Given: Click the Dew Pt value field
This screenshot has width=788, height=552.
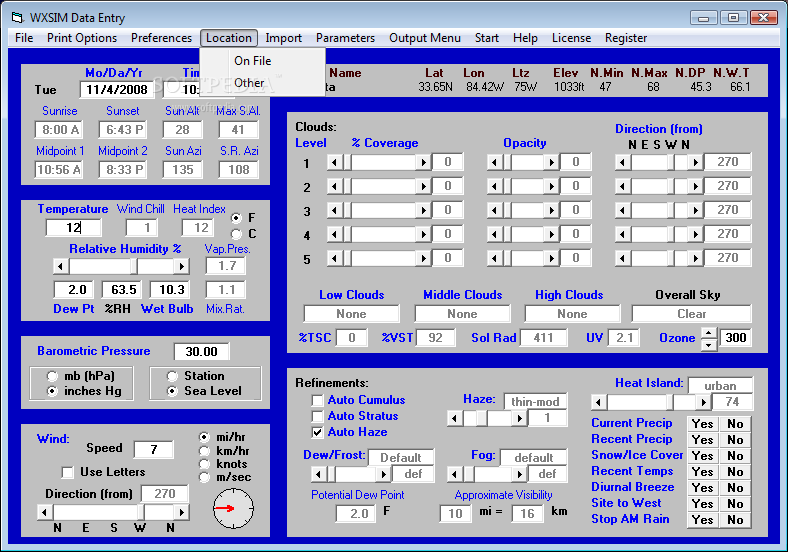Looking at the screenshot, I should [x=76, y=290].
